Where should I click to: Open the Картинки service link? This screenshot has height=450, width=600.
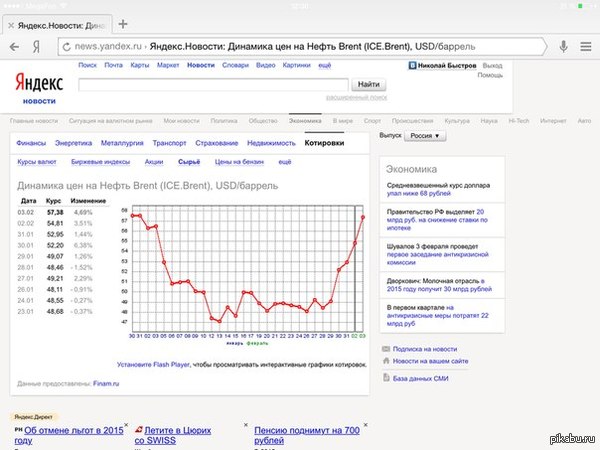[x=297, y=65]
